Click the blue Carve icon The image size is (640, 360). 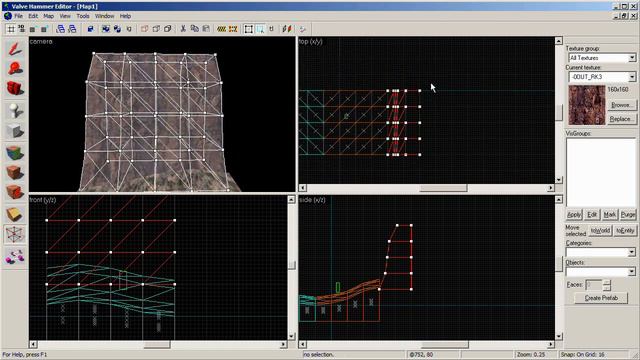[x=91, y=29]
